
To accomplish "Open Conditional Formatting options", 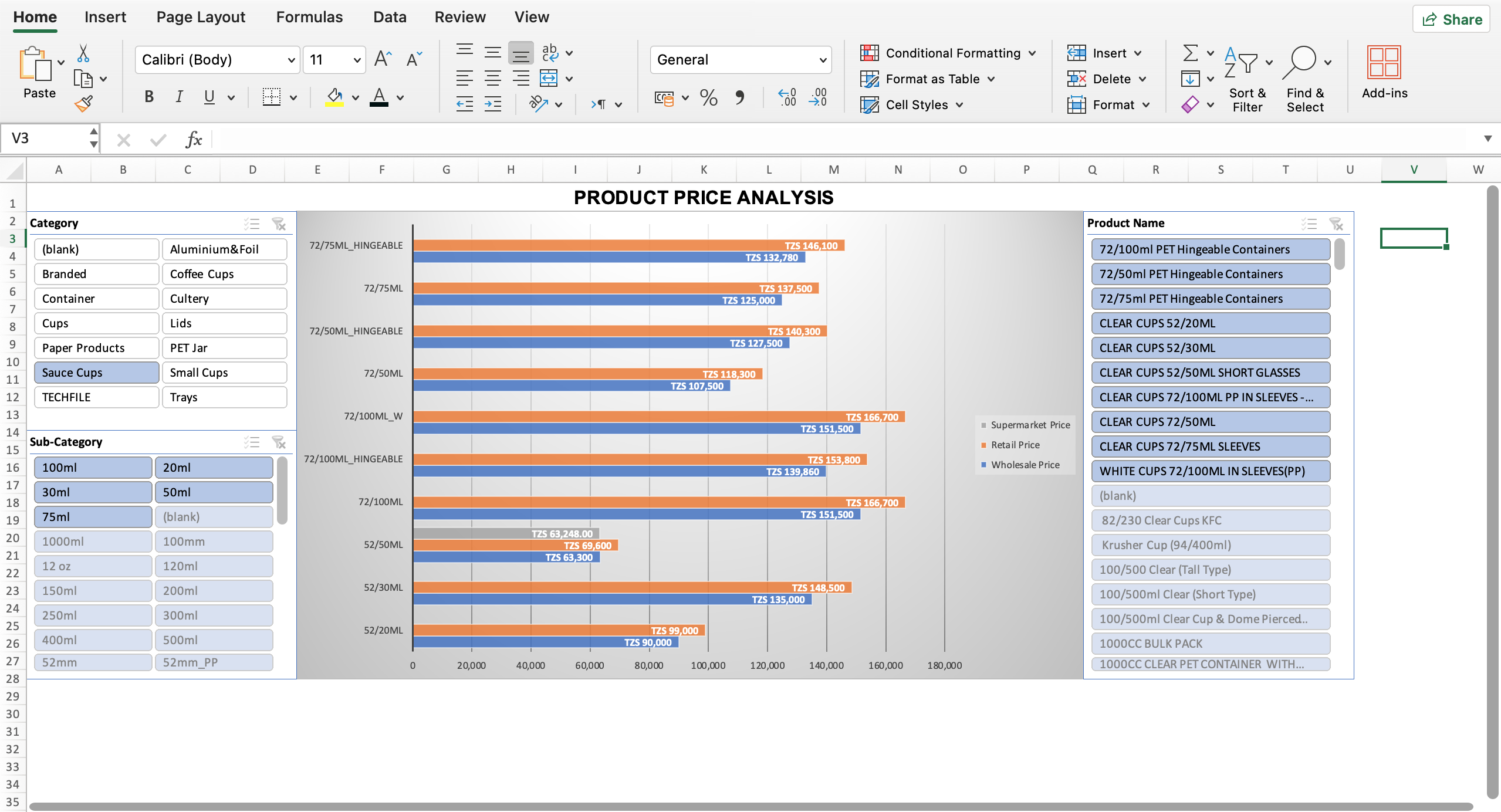I will click(x=946, y=53).
